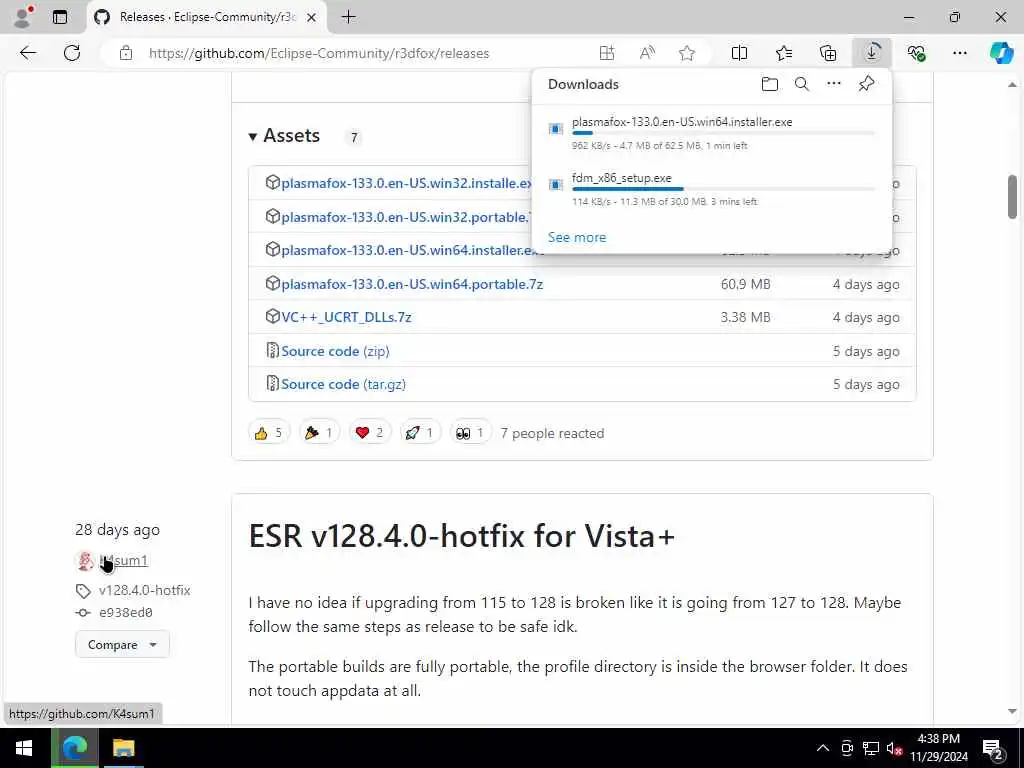View site information lock icon
The width and height of the screenshot is (1024, 768).
(126, 53)
